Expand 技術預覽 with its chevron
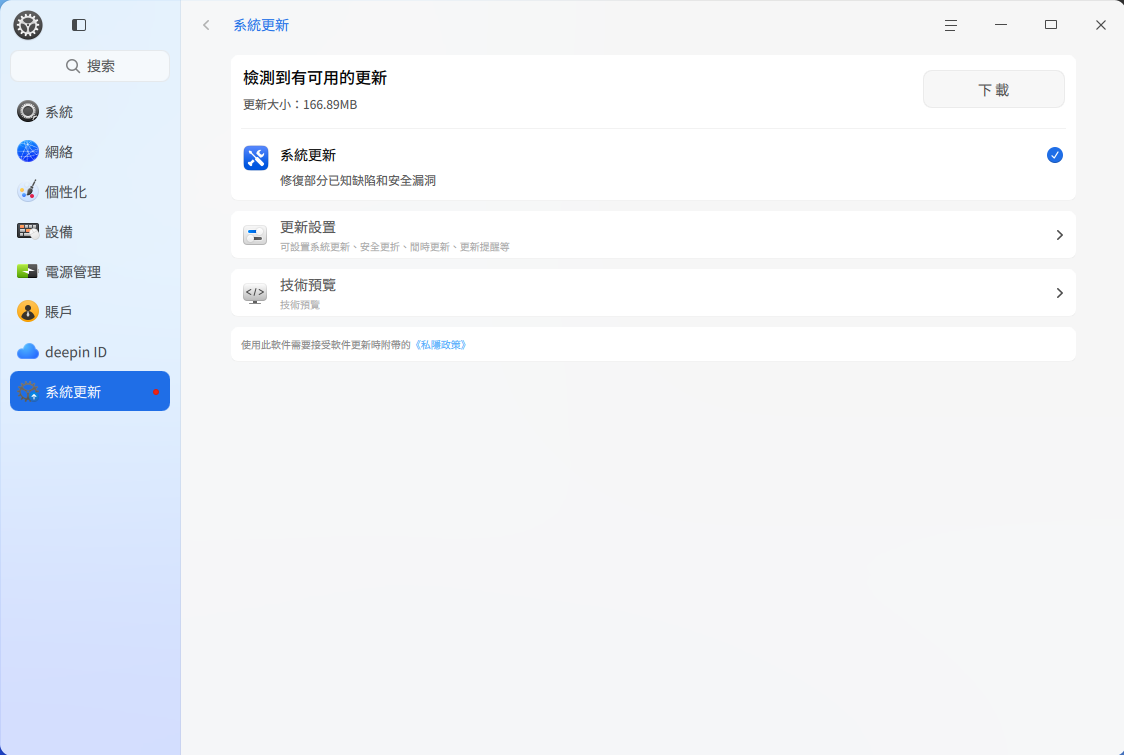The image size is (1124, 755). coord(1059,293)
